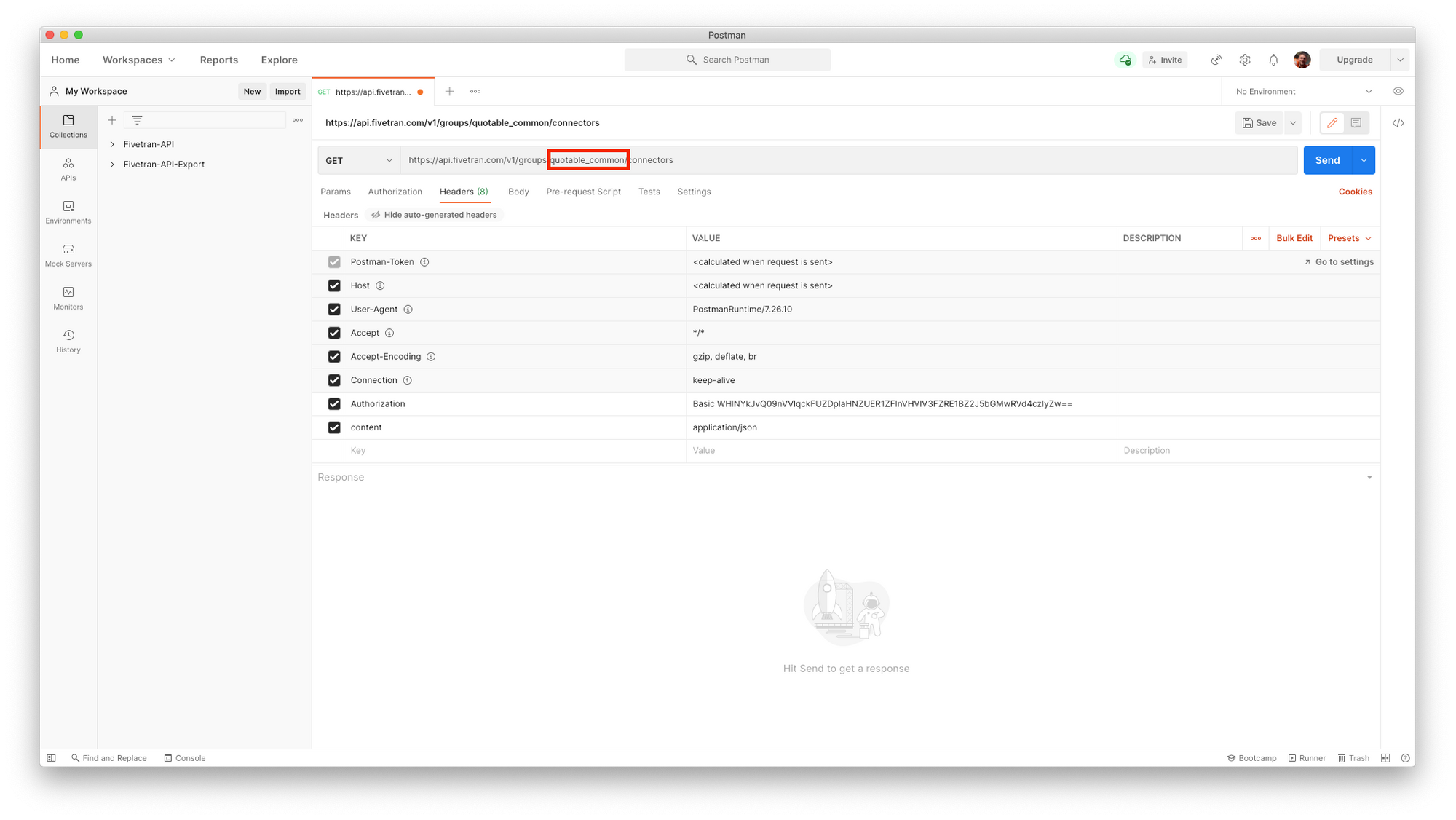Toggle the Postman-Token header checkbox
The width and height of the screenshot is (1456, 820).
pos(334,262)
